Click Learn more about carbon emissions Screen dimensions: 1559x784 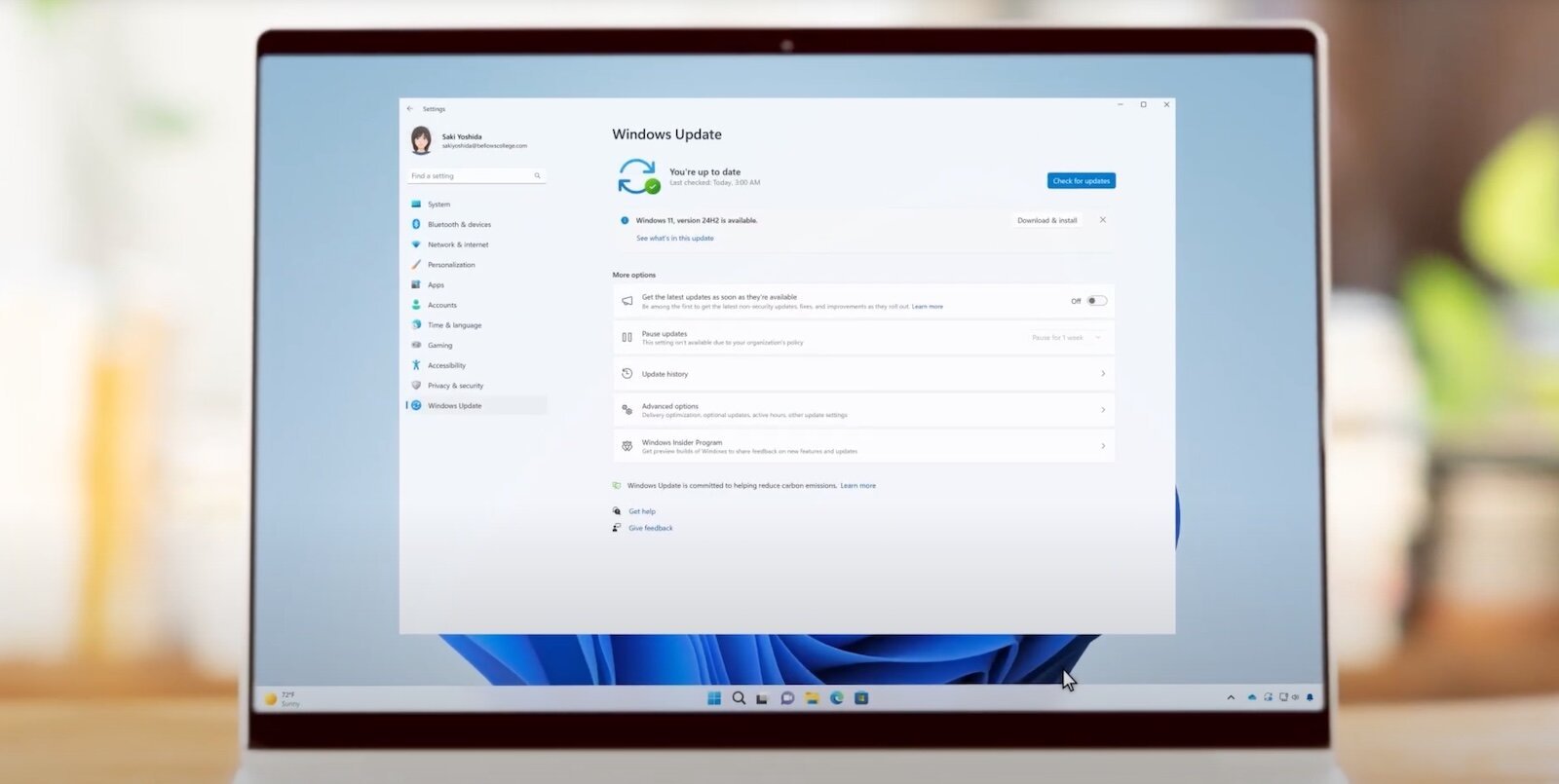click(858, 486)
